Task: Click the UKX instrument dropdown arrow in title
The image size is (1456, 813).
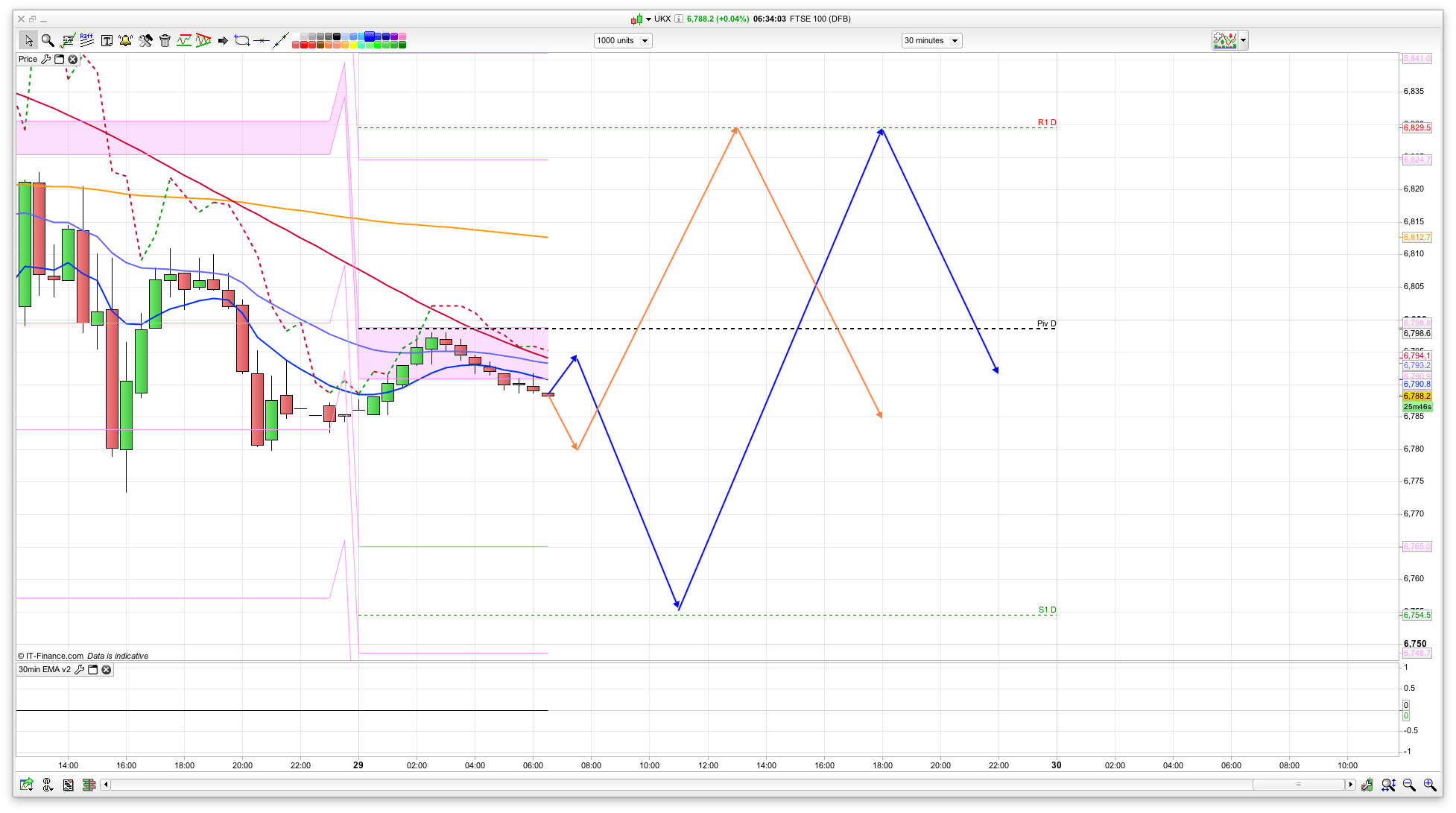Action: [x=648, y=19]
